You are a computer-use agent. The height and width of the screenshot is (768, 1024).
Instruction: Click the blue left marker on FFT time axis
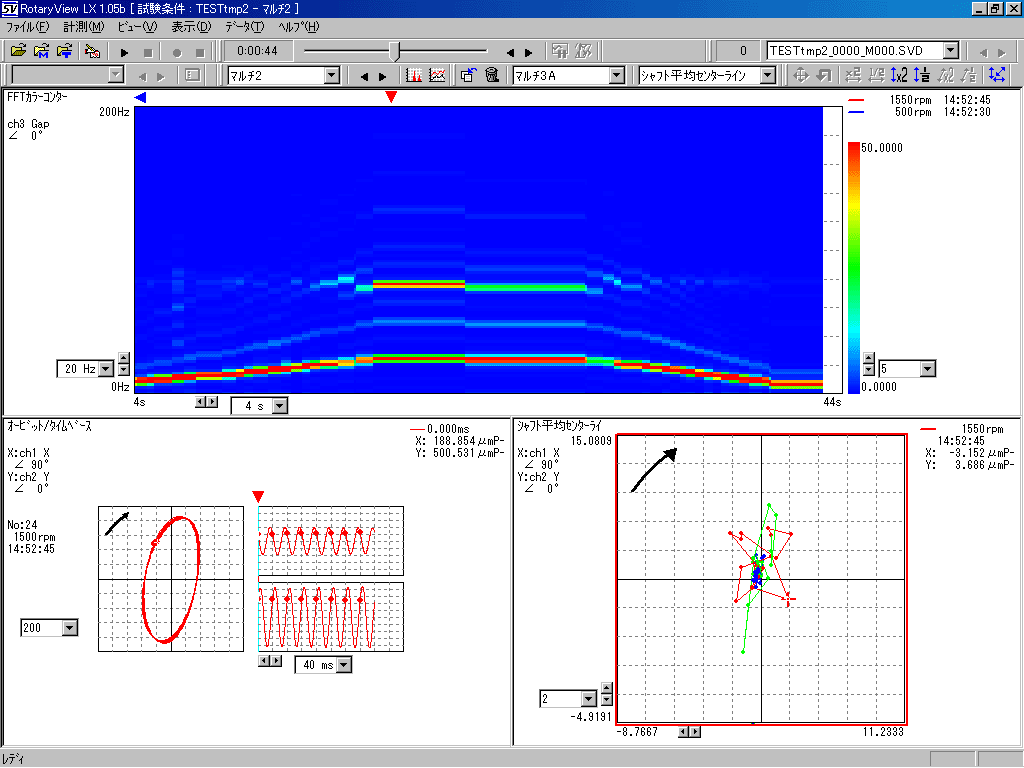pyautogui.click(x=140, y=97)
